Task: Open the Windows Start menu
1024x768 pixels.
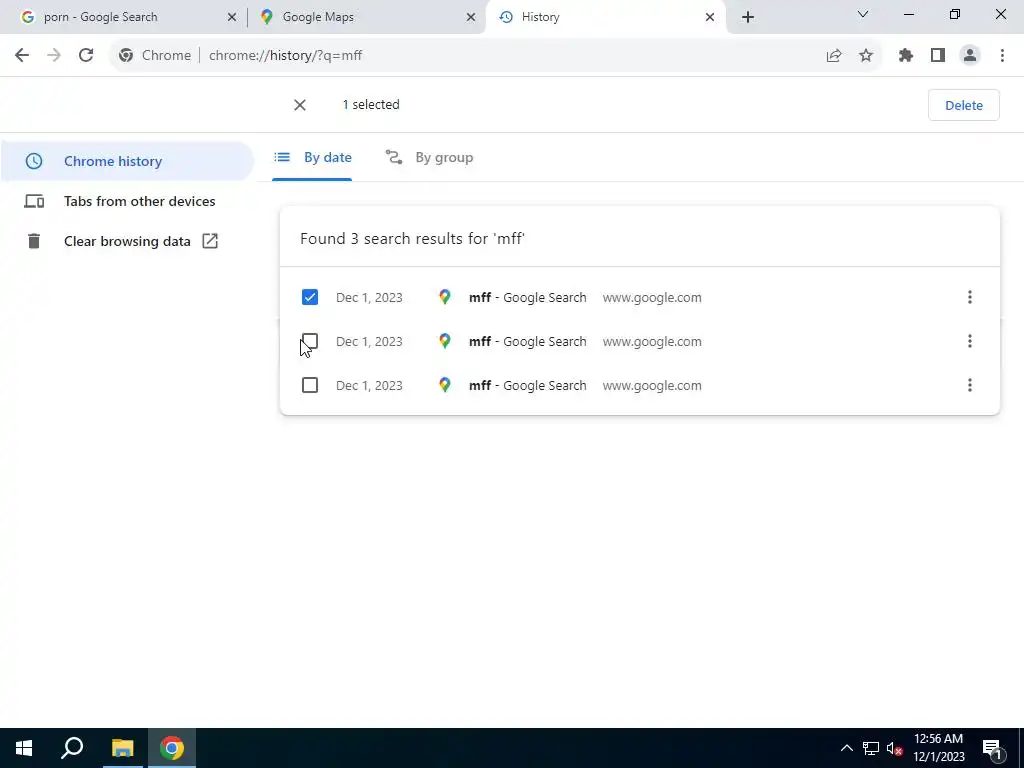Action: tap(24, 748)
